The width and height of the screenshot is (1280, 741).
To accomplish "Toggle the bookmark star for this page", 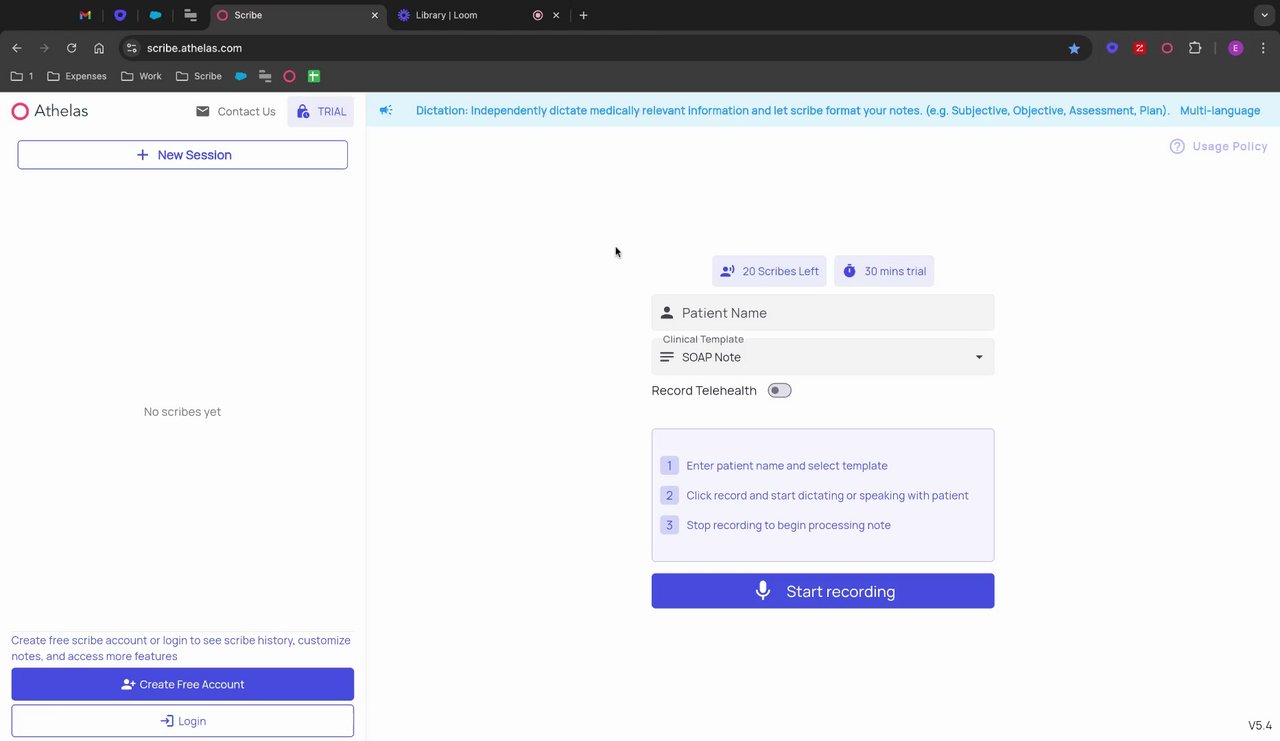I will point(1074,48).
